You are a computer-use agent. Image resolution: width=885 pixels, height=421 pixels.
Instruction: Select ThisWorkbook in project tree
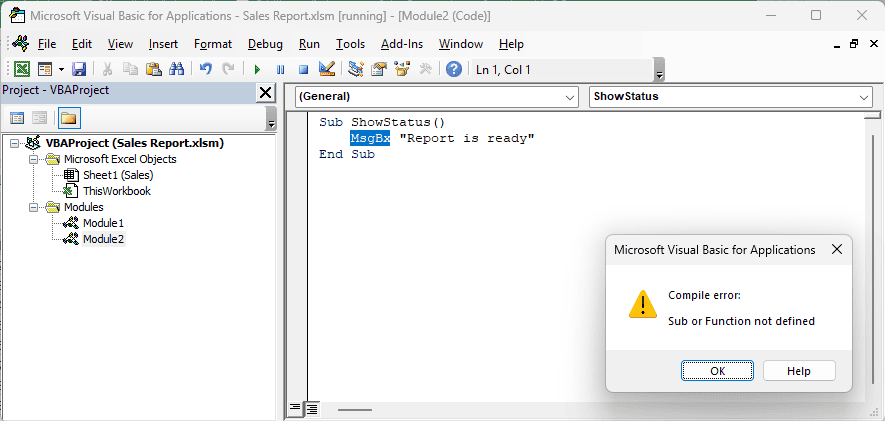[117, 191]
